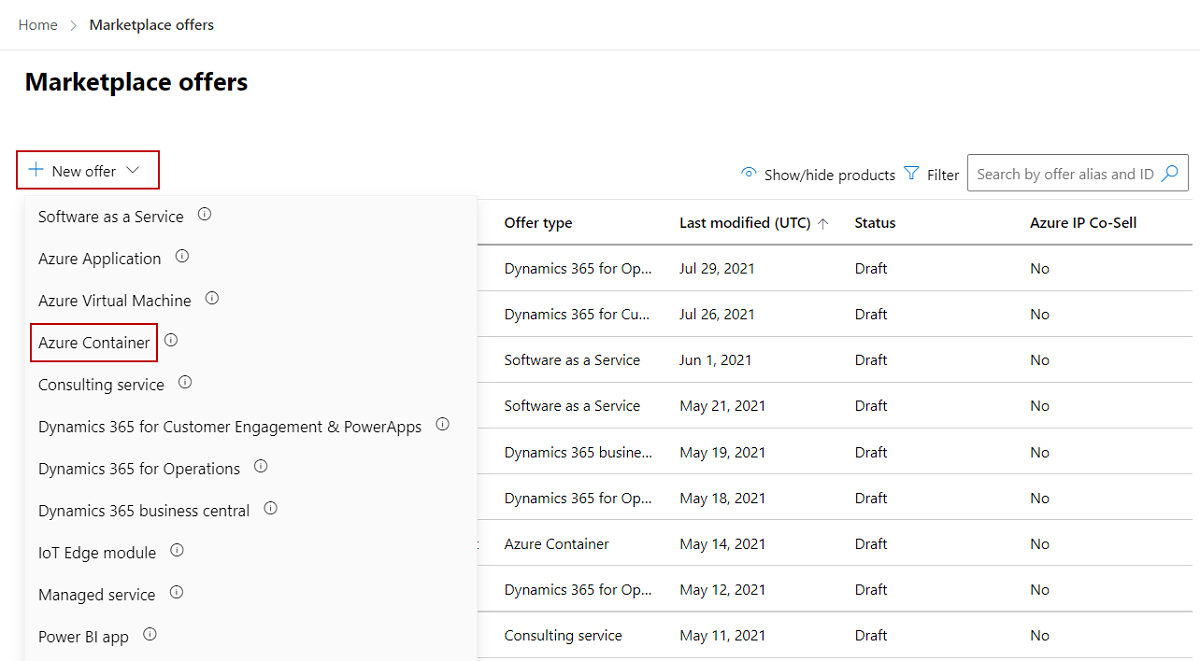
Task: Sort by the Offer type column header
Action: tap(538, 223)
